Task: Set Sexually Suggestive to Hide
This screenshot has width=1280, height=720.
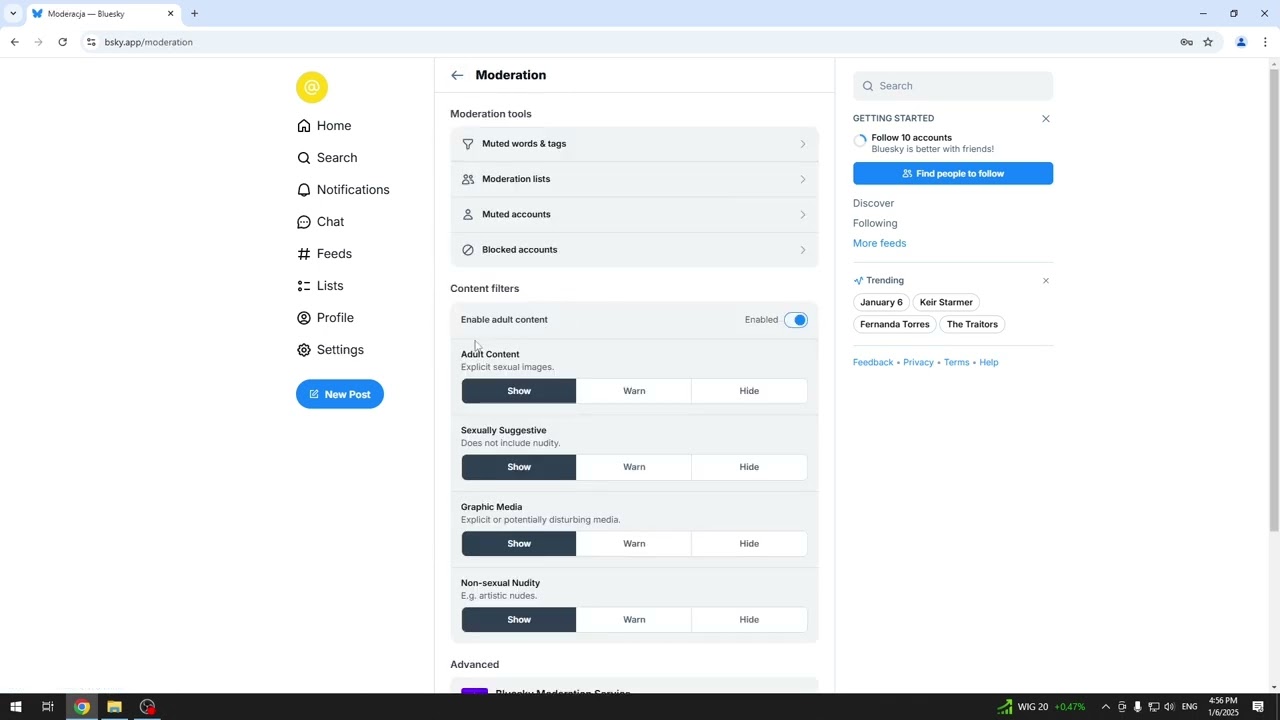Action: (x=749, y=467)
